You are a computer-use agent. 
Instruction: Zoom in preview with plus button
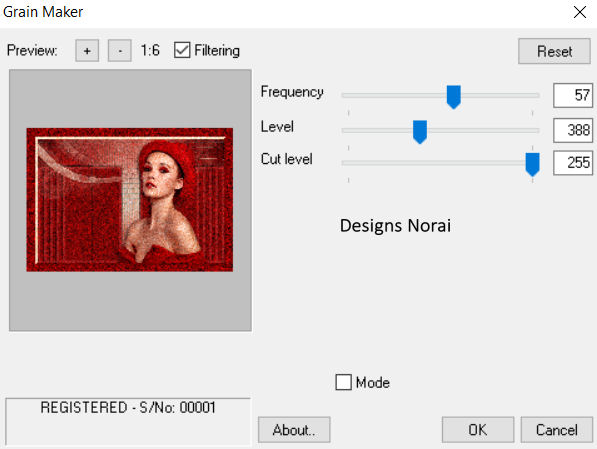(x=87, y=51)
